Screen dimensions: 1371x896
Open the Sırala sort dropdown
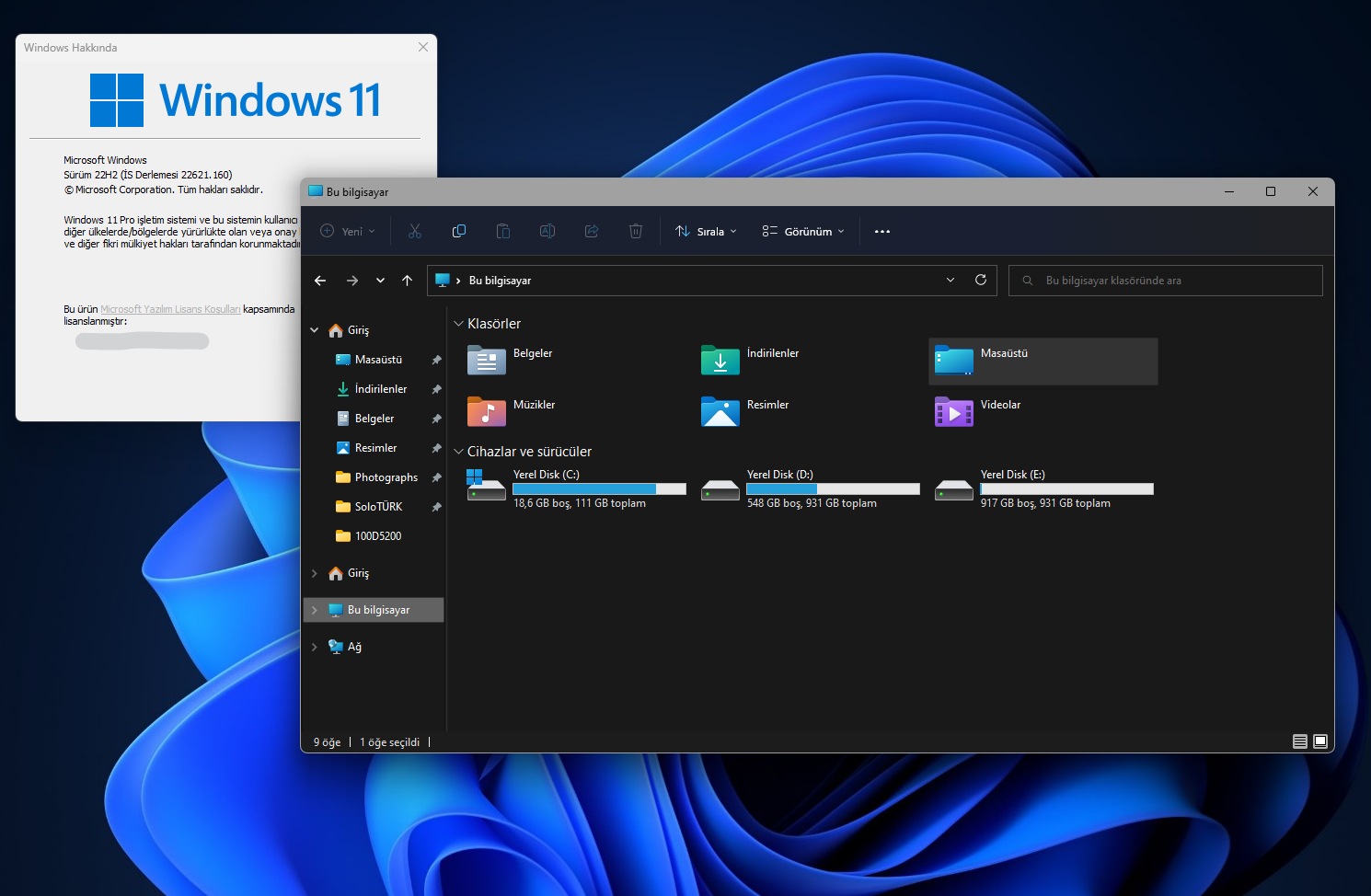coord(706,232)
